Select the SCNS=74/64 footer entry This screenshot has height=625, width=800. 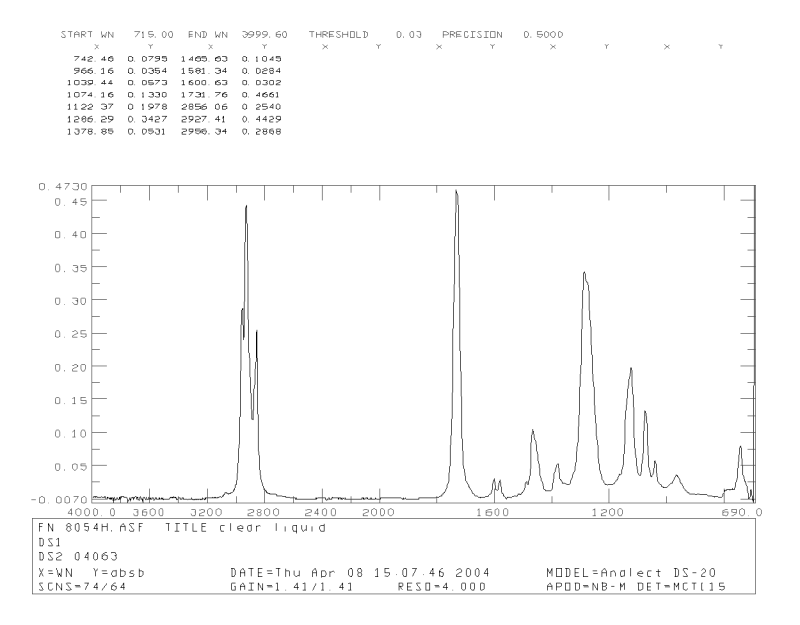pyautogui.click(x=82, y=587)
